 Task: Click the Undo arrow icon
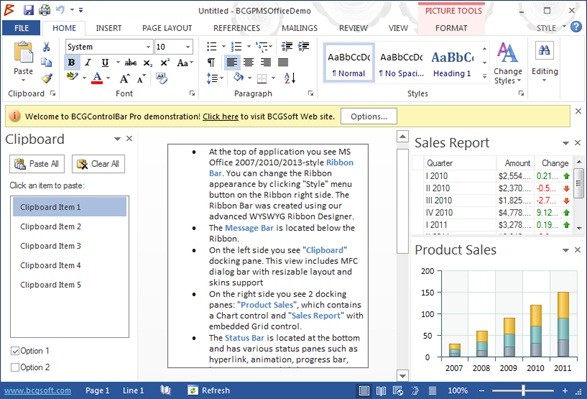(60, 9)
